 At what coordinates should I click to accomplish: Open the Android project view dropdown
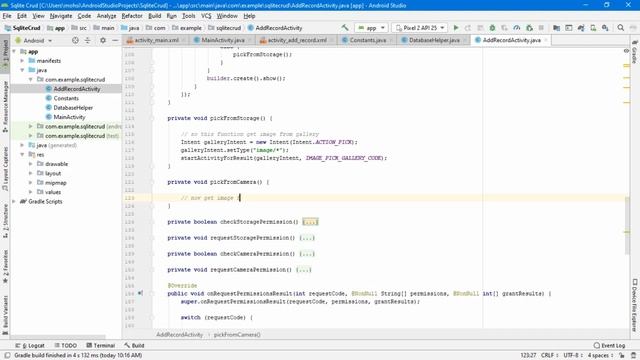(x=34, y=40)
